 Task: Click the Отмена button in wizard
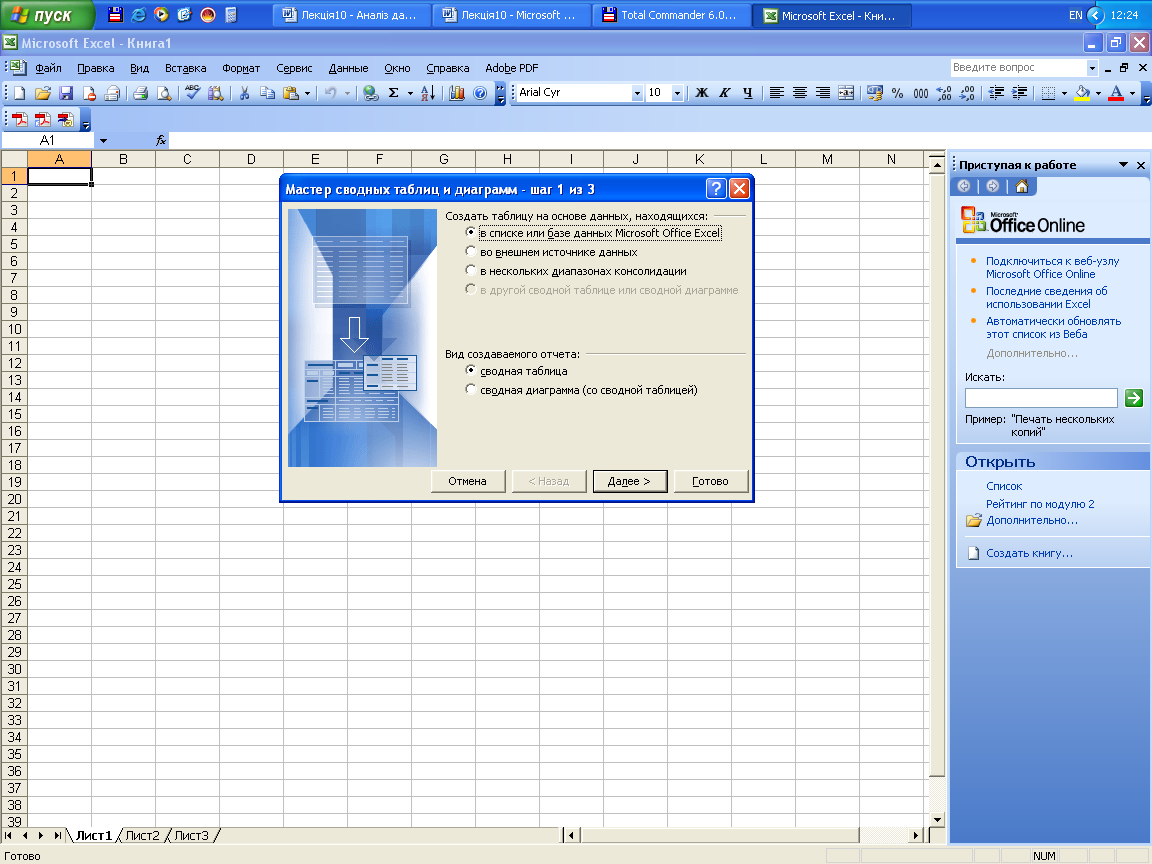pos(467,481)
